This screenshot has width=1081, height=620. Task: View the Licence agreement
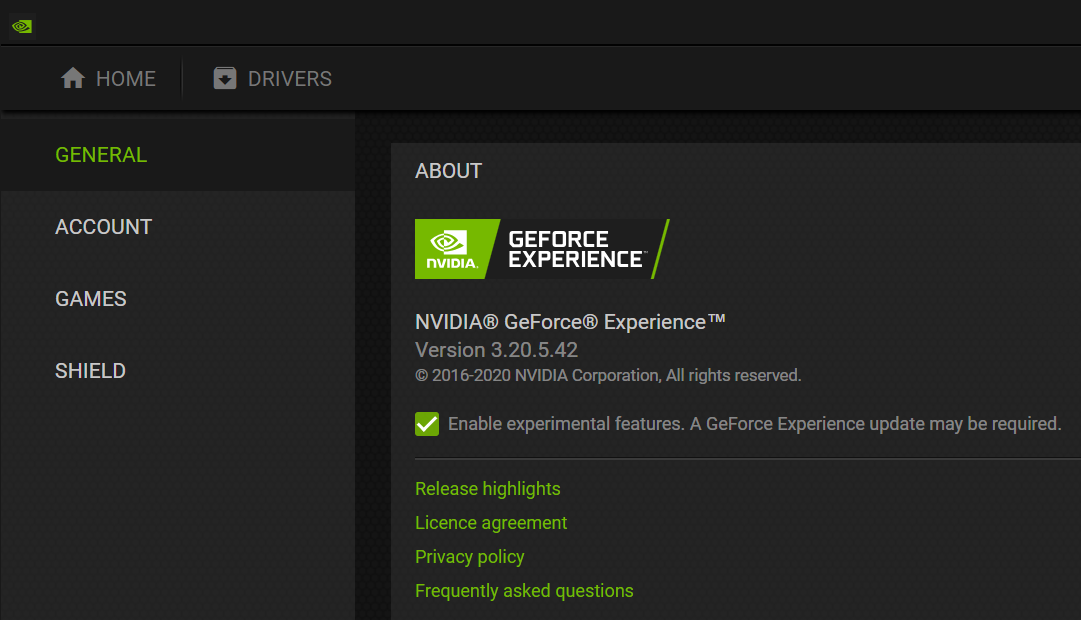(x=490, y=522)
